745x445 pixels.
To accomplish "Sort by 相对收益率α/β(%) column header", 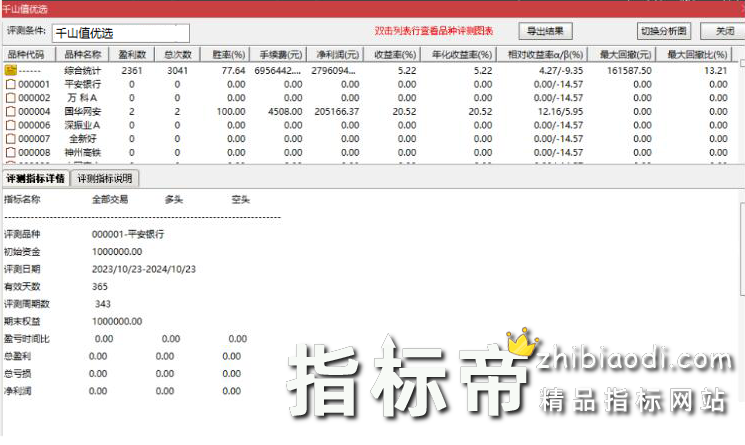I will pyautogui.click(x=542, y=55).
